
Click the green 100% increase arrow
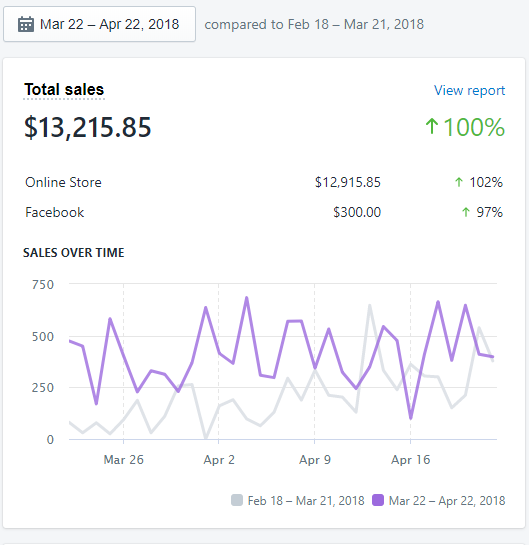(432, 126)
